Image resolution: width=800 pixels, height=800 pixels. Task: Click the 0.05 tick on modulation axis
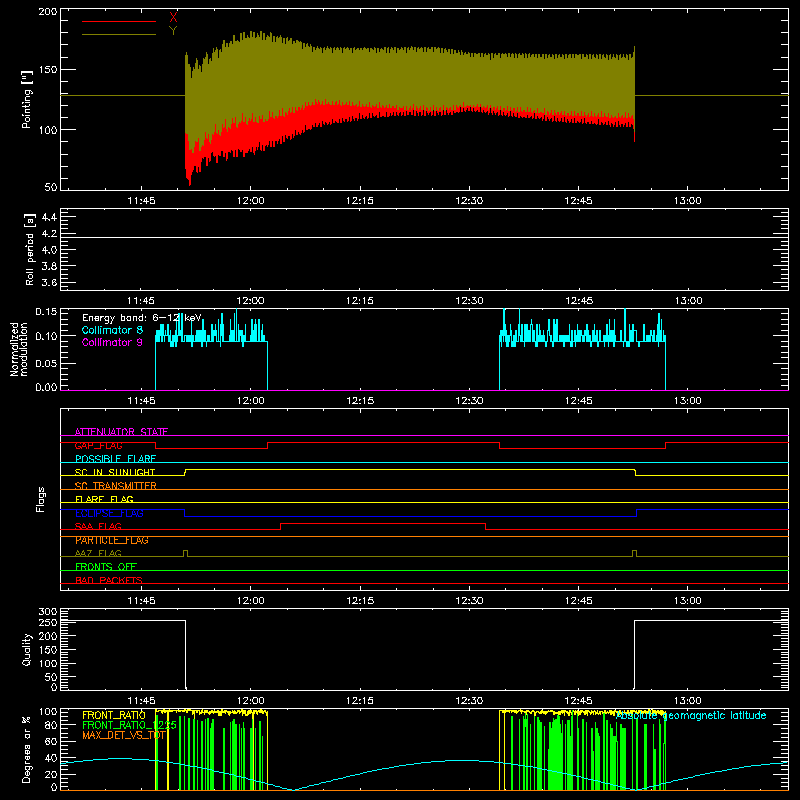tap(46, 363)
